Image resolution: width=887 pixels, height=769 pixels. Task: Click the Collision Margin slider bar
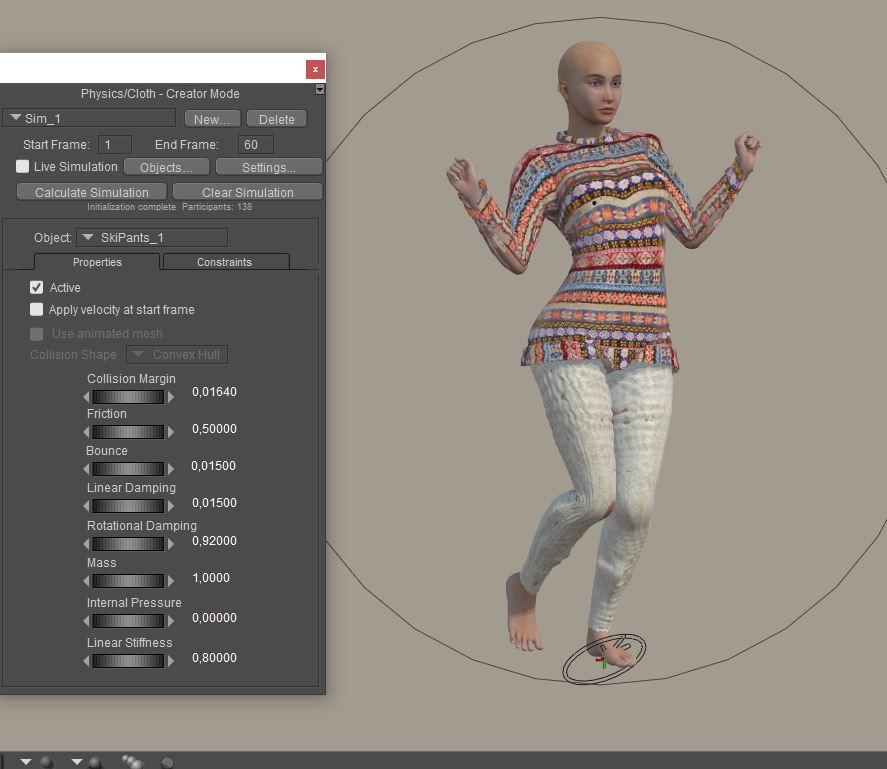[128, 397]
